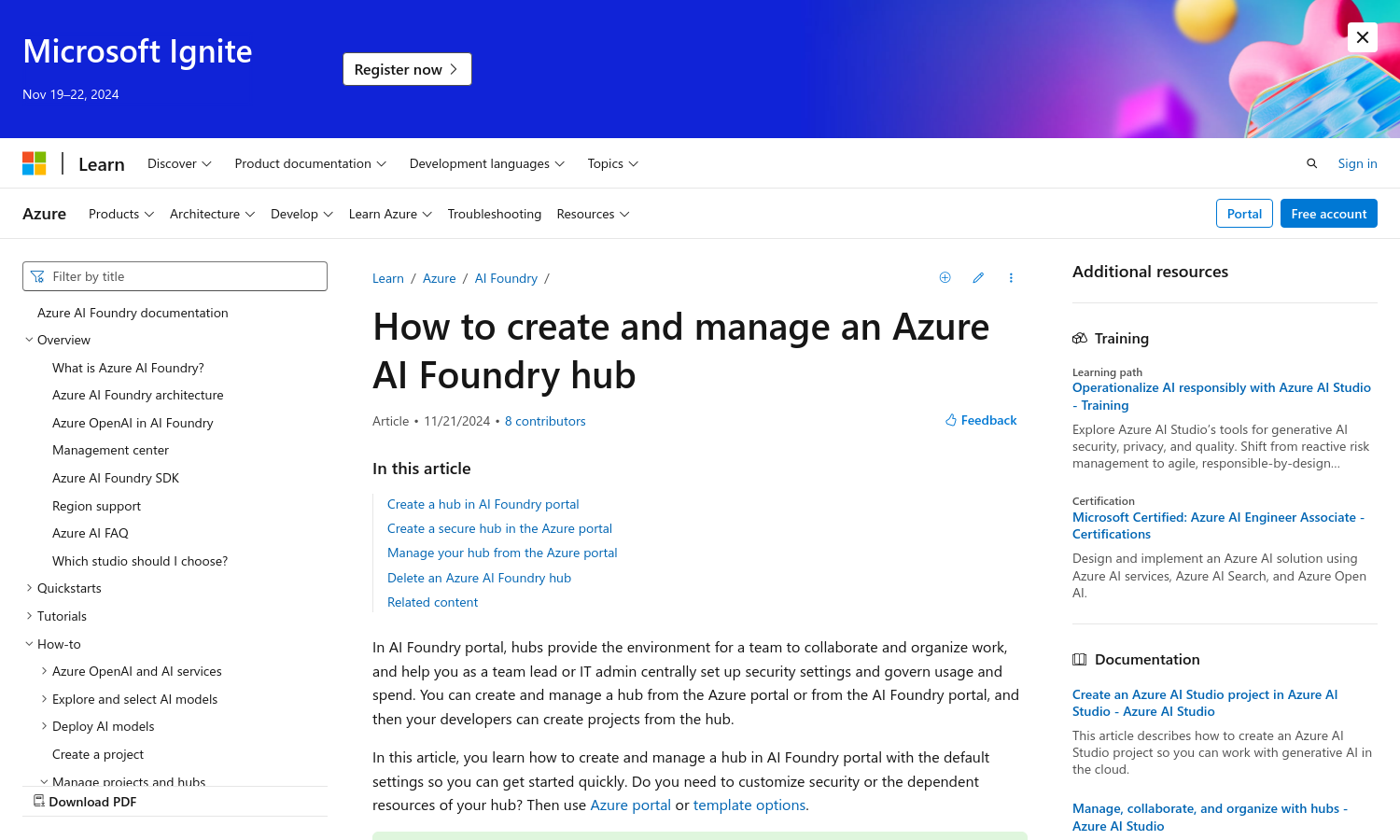
Task: Expand the Quickstarts tree section
Action: (x=29, y=588)
